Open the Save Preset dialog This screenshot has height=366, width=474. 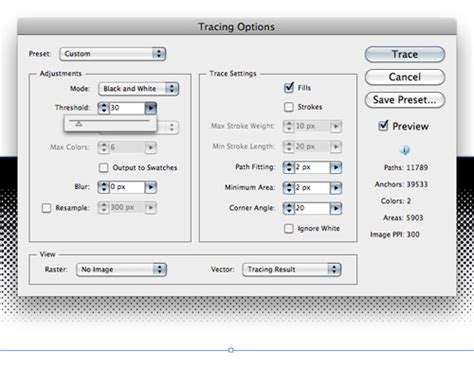click(405, 100)
